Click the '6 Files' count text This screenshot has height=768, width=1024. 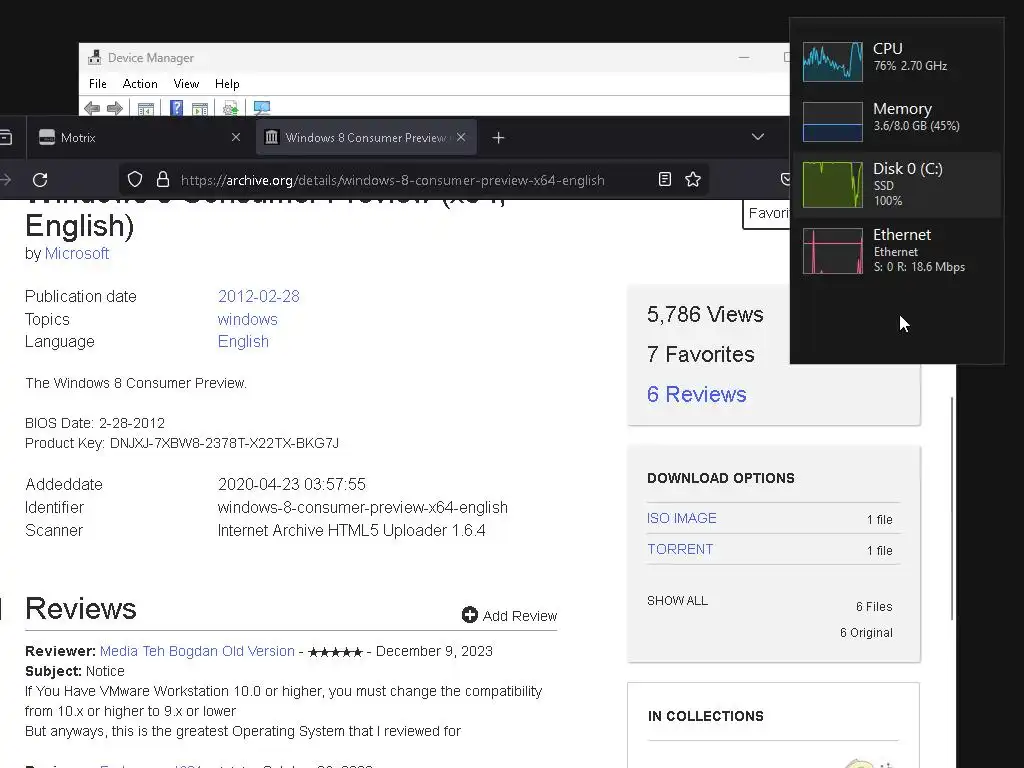874,607
